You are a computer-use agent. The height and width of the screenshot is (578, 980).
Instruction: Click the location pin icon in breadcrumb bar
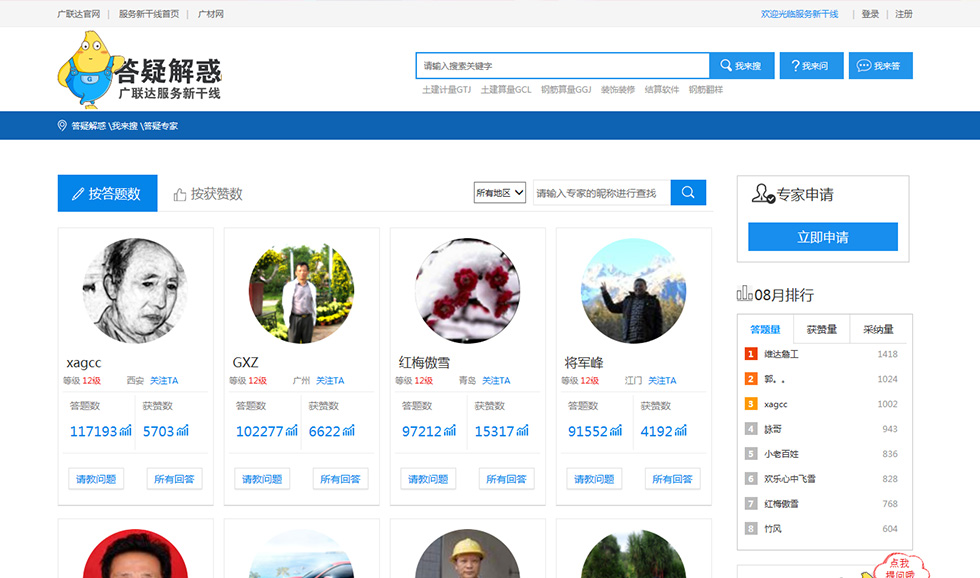(x=62, y=126)
